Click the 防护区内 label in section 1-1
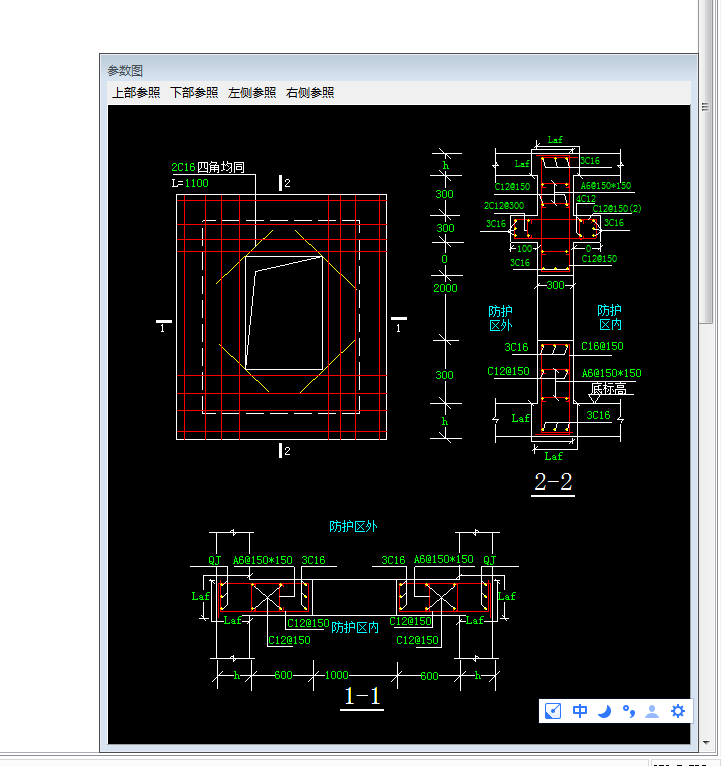 355,627
